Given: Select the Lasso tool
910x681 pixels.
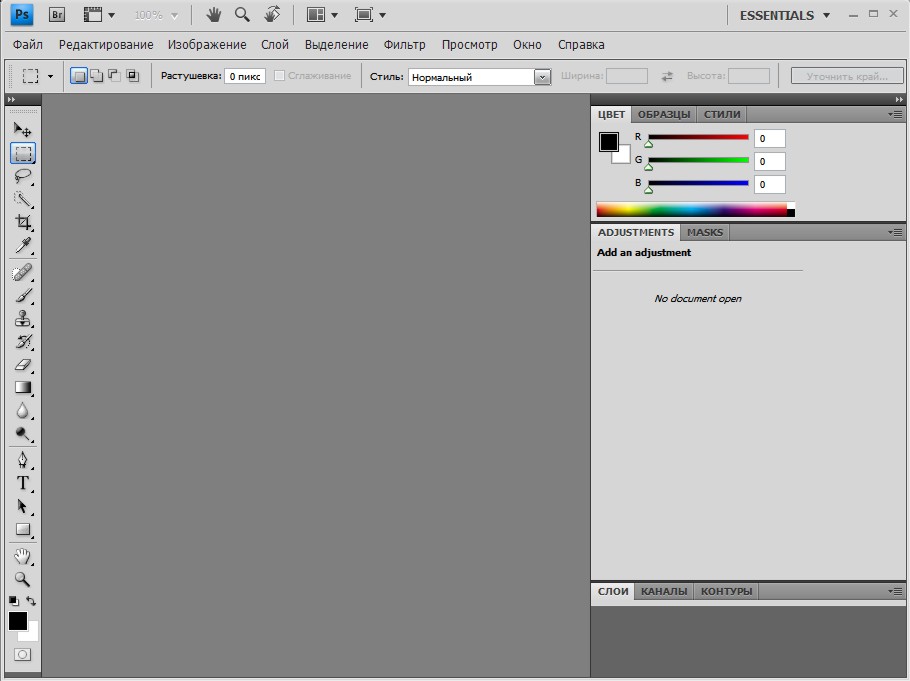Looking at the screenshot, I should pos(23,176).
